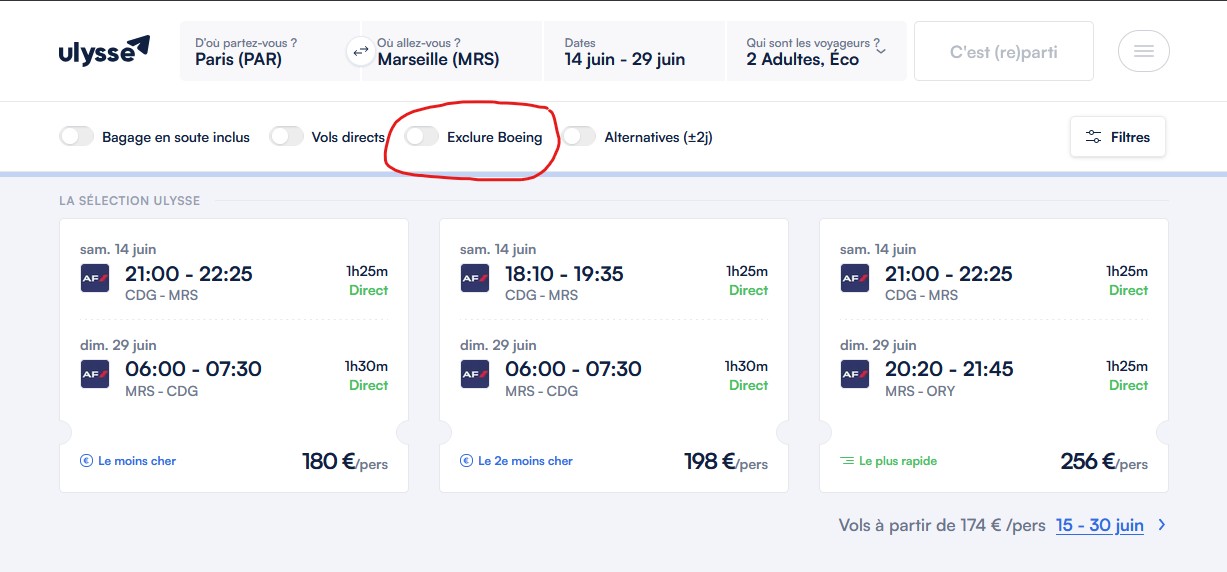
Task: Swap departure and destination cities
Action: 360,51
